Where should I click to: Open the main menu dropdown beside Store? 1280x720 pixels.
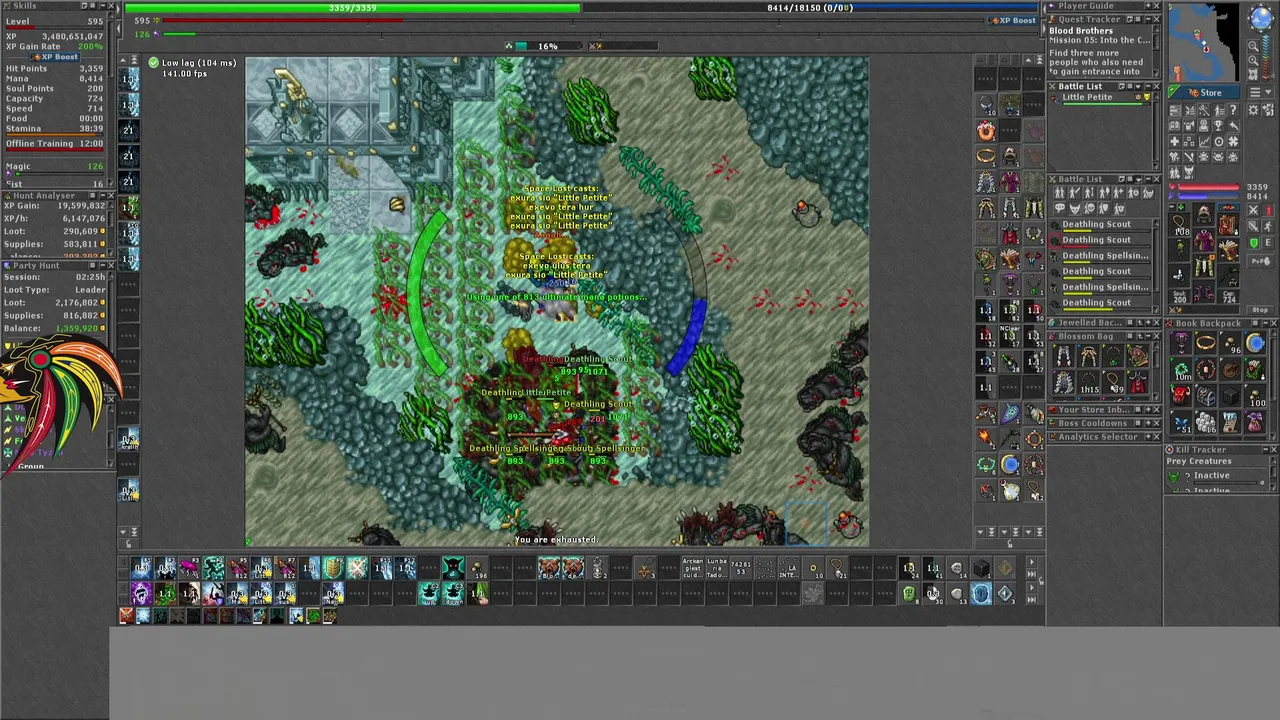pos(1261,93)
